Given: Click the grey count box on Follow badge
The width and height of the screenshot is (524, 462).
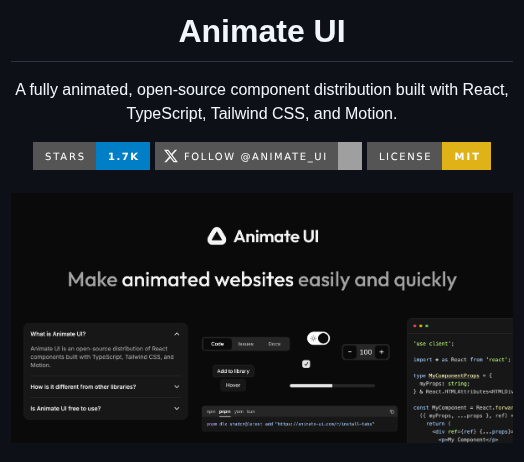Looking at the screenshot, I should [350, 156].
